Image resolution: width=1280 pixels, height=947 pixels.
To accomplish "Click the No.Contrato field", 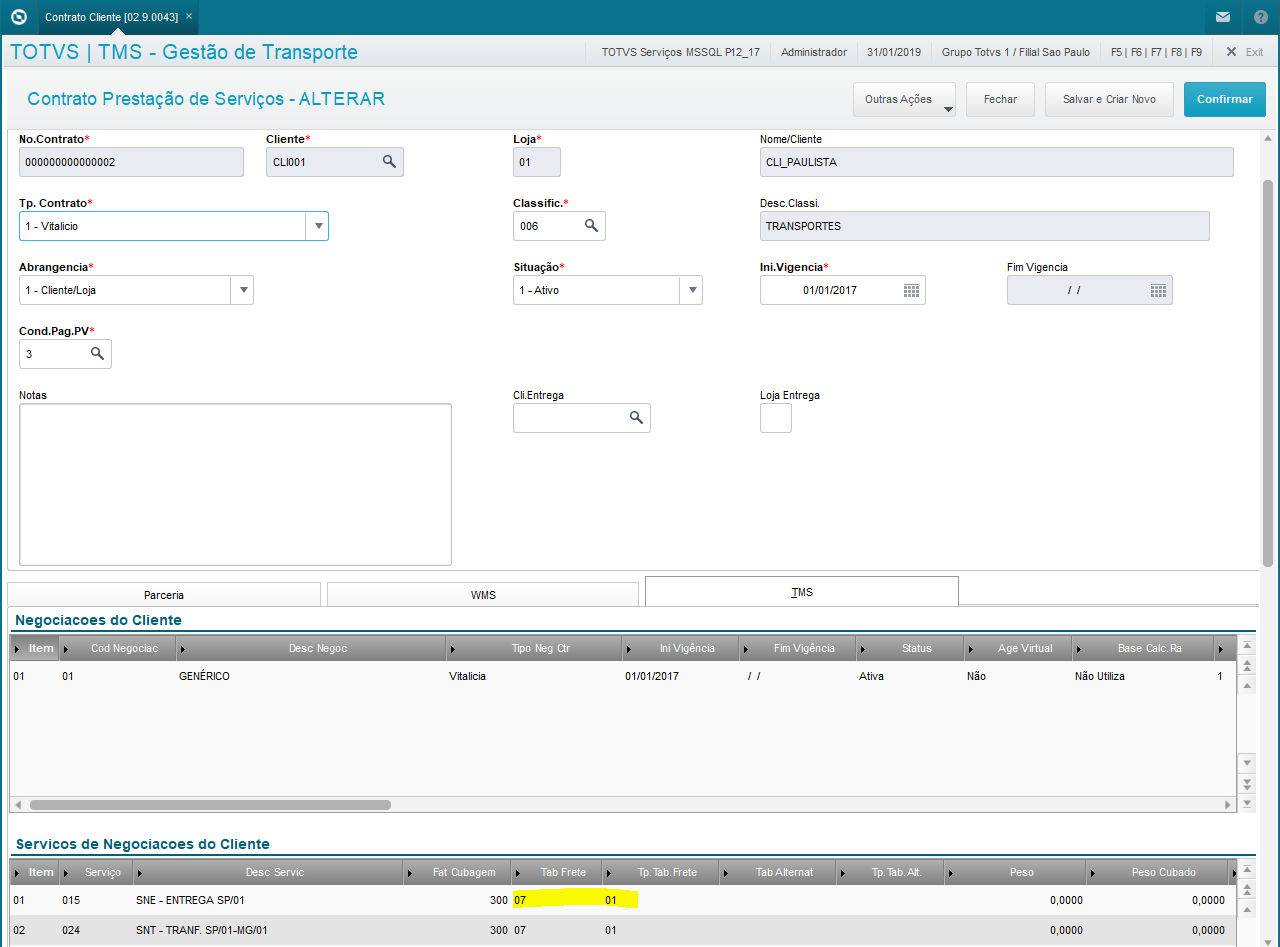I will pos(131,162).
